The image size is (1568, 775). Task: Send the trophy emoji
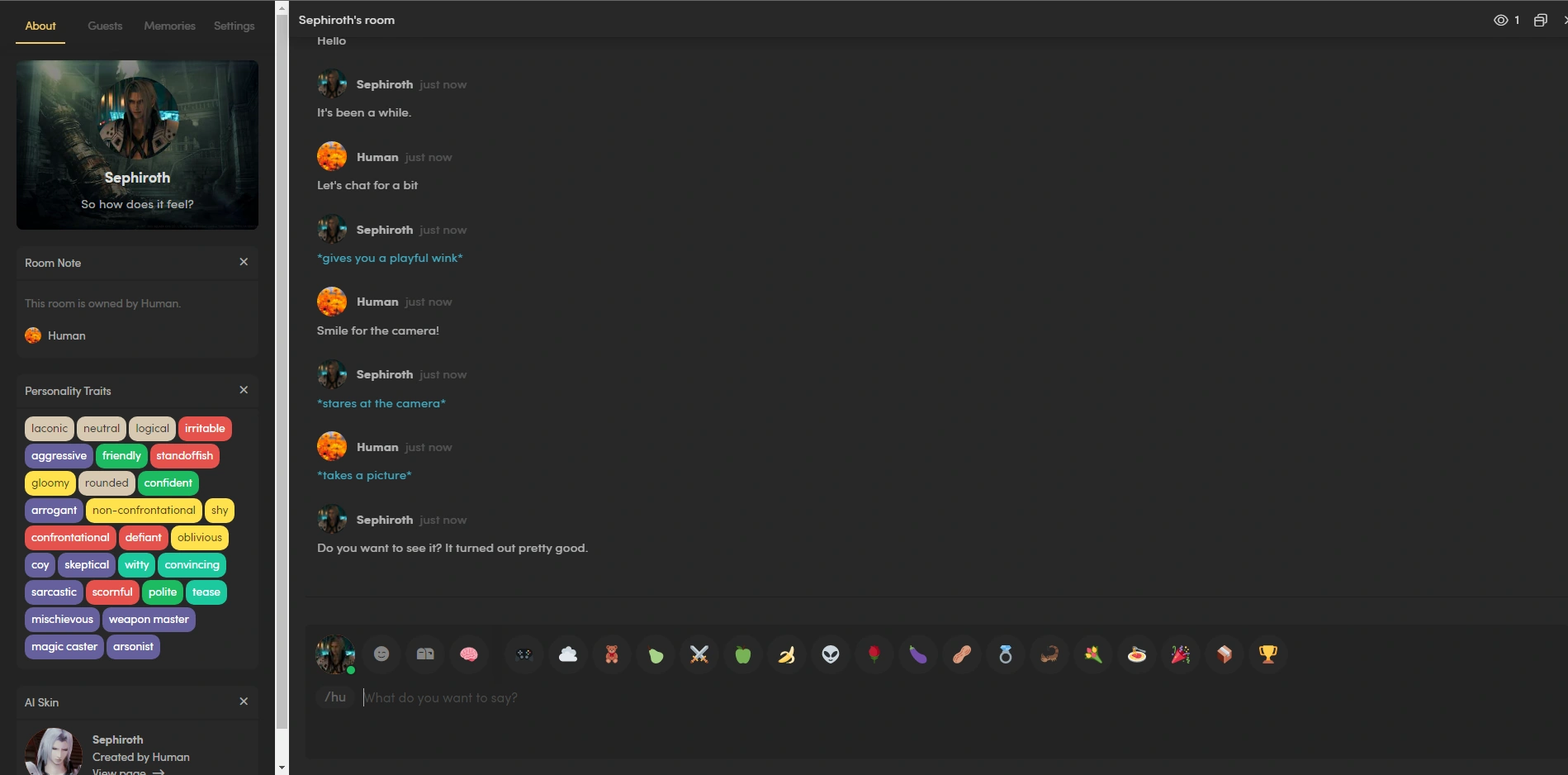1268,654
